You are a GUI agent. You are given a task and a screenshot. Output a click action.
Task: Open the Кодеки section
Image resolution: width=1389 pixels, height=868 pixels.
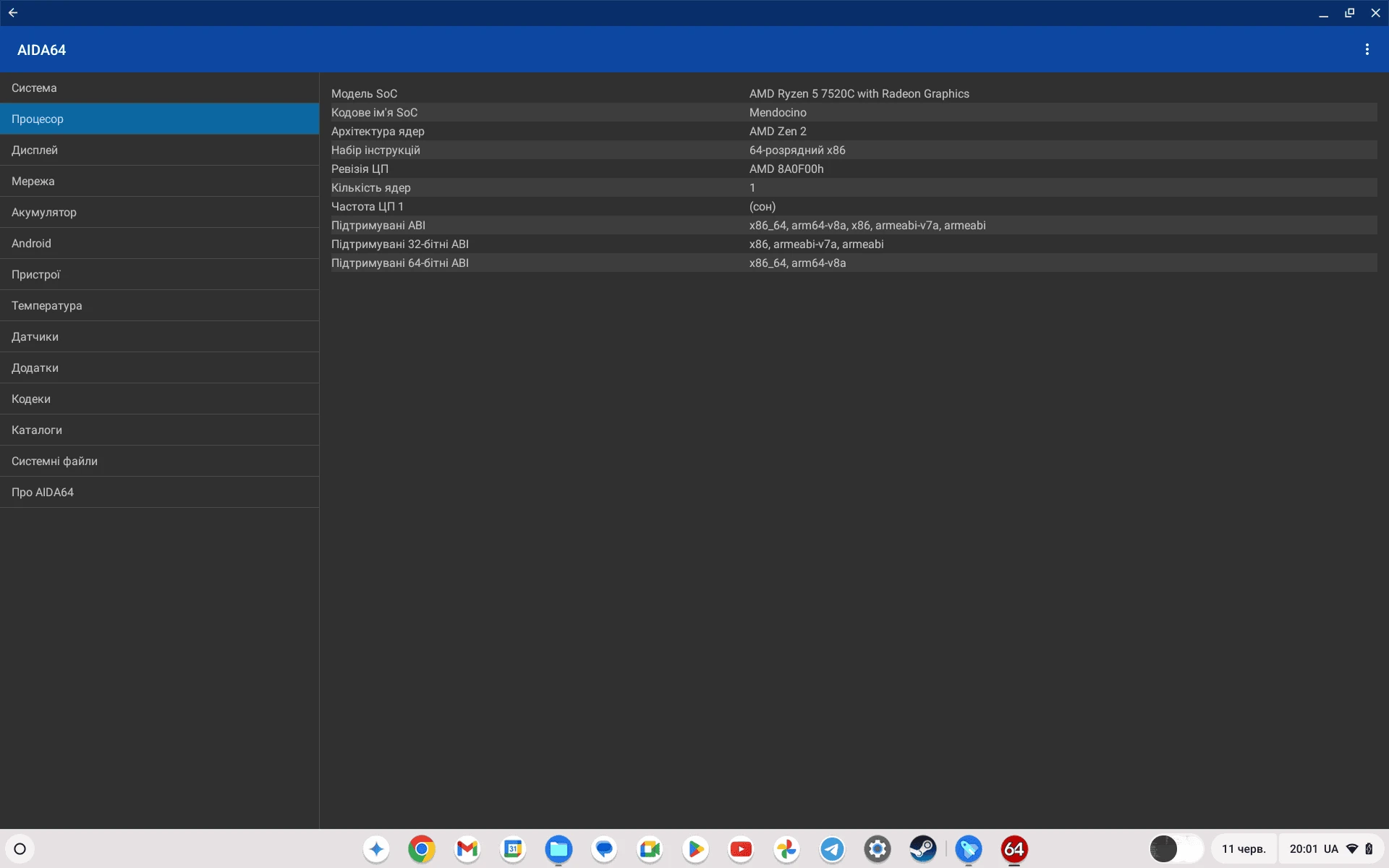(x=159, y=399)
